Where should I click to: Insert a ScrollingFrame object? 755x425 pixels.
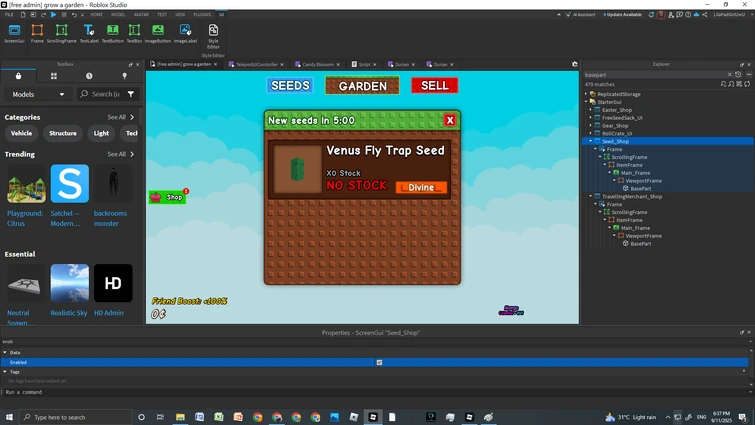(62, 33)
